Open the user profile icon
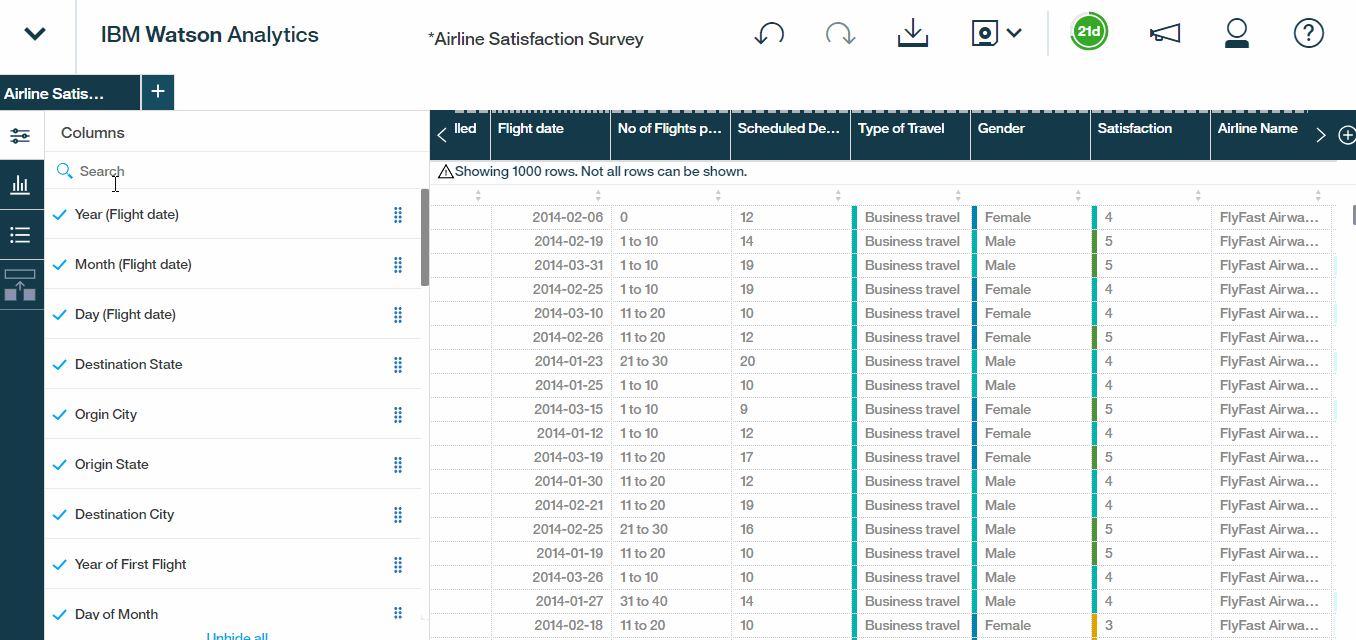The height and width of the screenshot is (640, 1356). (1237, 33)
